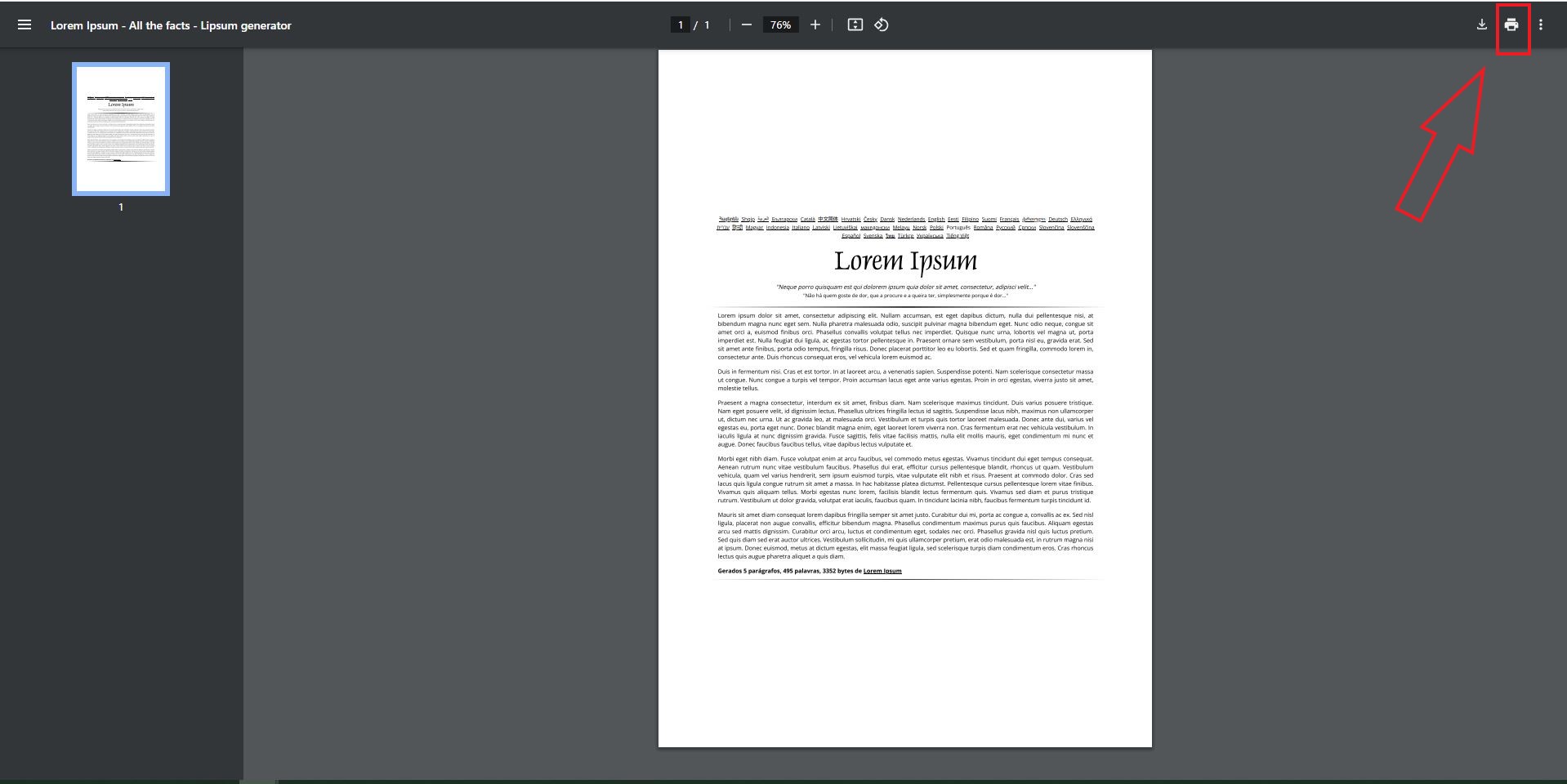Open the Melayu language link
The width and height of the screenshot is (1567, 784).
[900, 227]
